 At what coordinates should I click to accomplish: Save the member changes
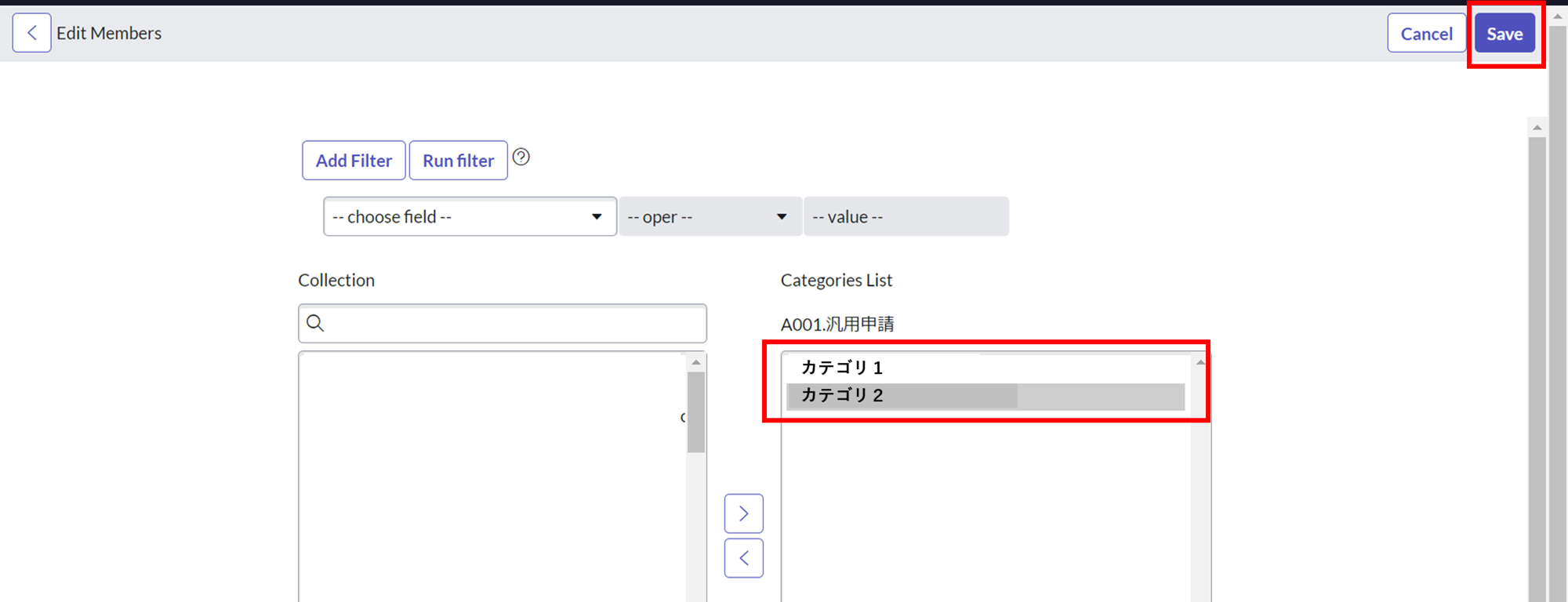[x=1504, y=34]
